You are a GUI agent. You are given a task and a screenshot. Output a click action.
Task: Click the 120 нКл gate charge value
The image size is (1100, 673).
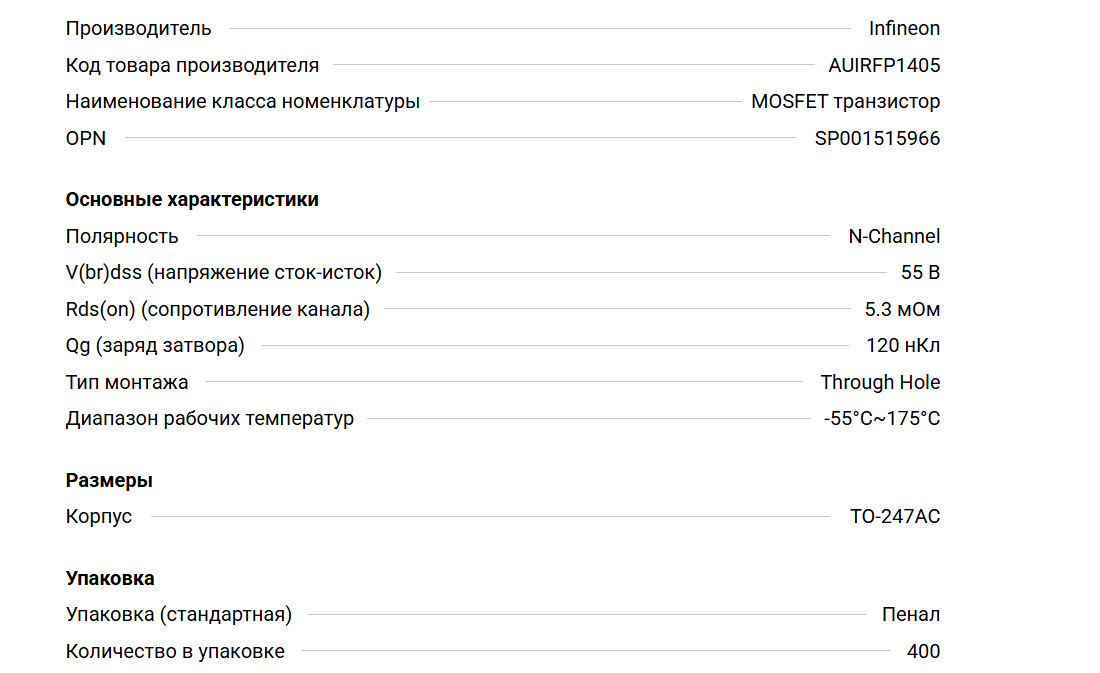click(903, 345)
